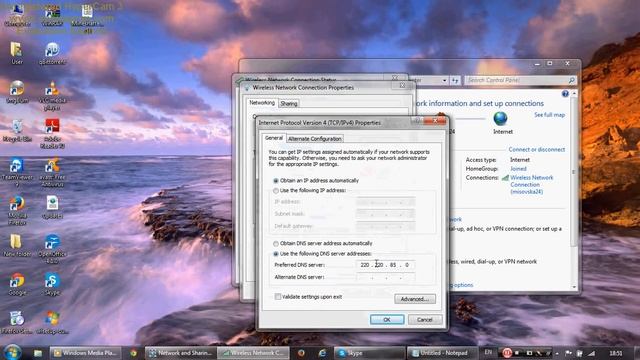Open the User folder desktop icon
The height and width of the screenshot is (360, 640).
click(17, 53)
